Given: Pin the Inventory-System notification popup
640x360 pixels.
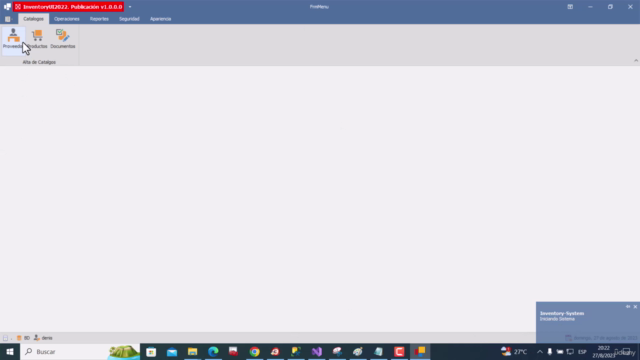Looking at the screenshot, I should tap(628, 307).
